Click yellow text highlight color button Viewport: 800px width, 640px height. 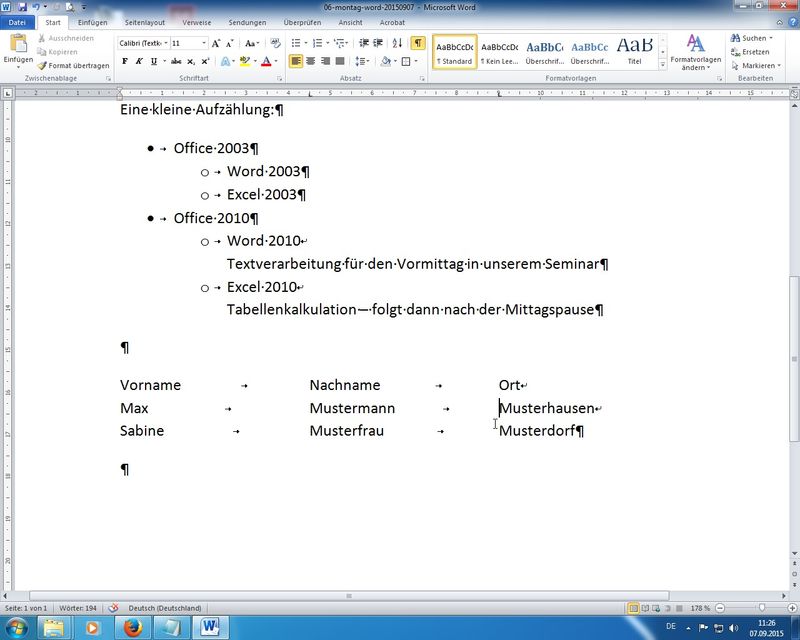pyautogui.click(x=245, y=61)
